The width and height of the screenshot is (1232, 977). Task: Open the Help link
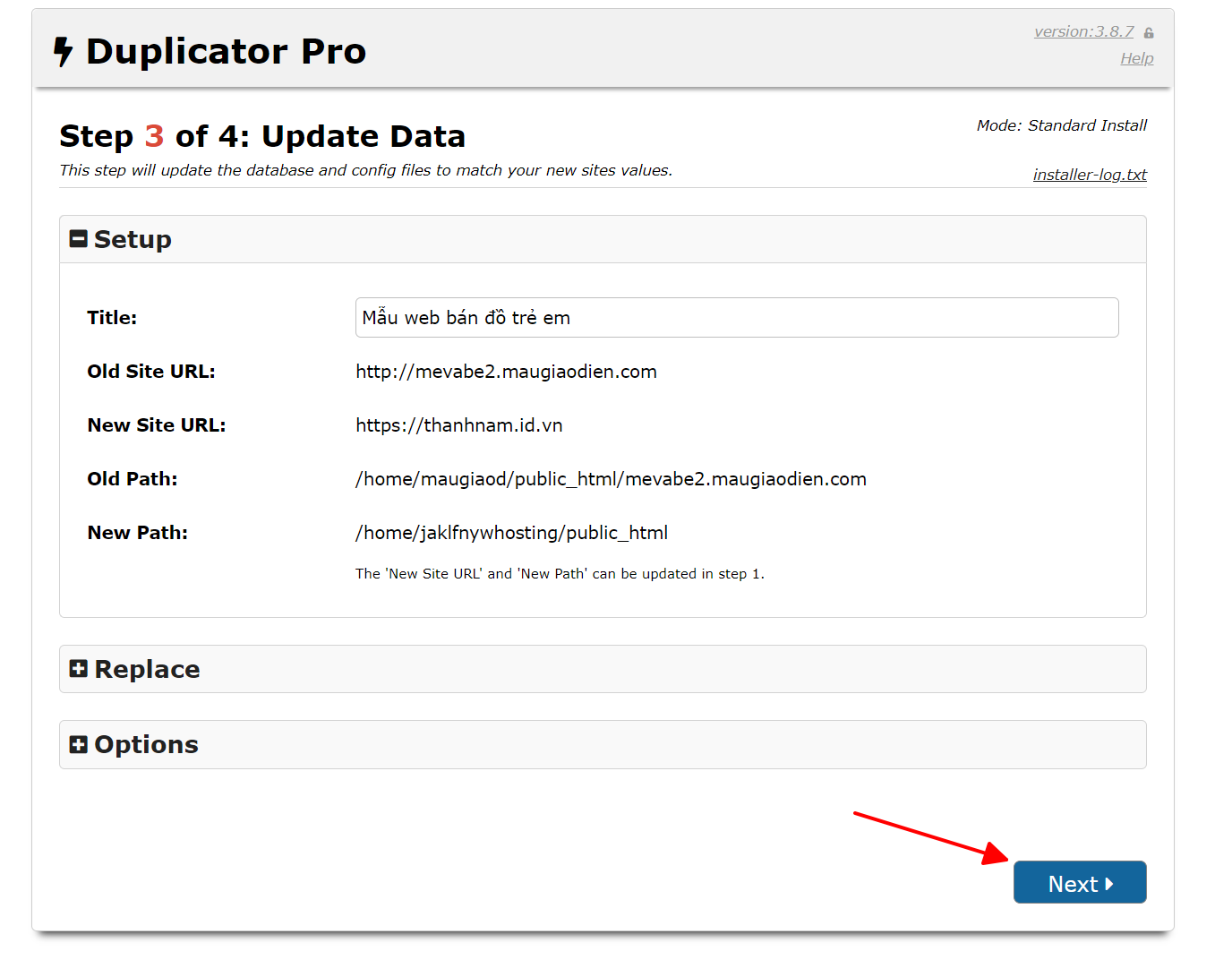(1136, 58)
